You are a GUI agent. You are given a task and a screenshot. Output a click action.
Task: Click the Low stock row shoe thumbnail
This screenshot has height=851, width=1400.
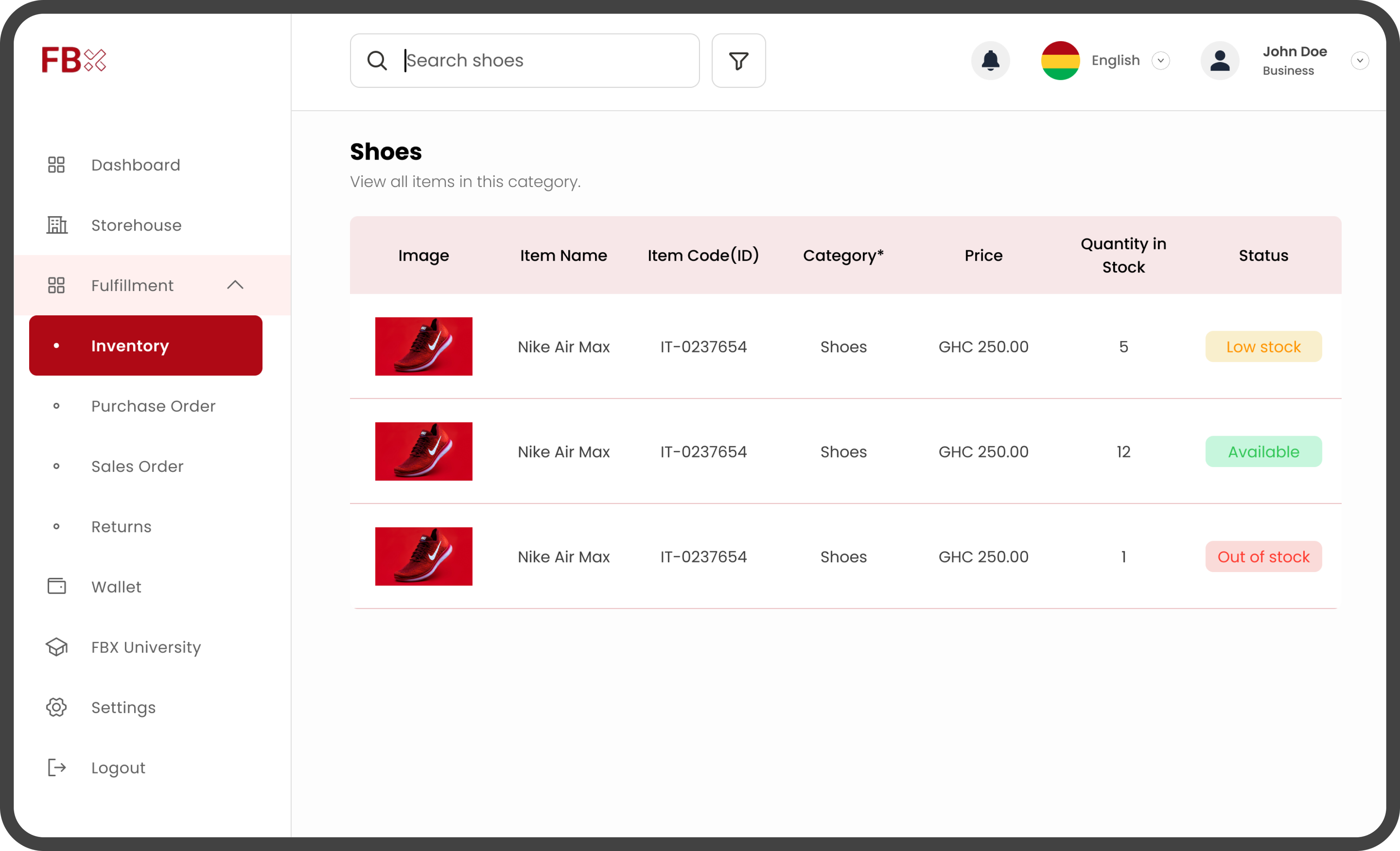click(x=423, y=346)
